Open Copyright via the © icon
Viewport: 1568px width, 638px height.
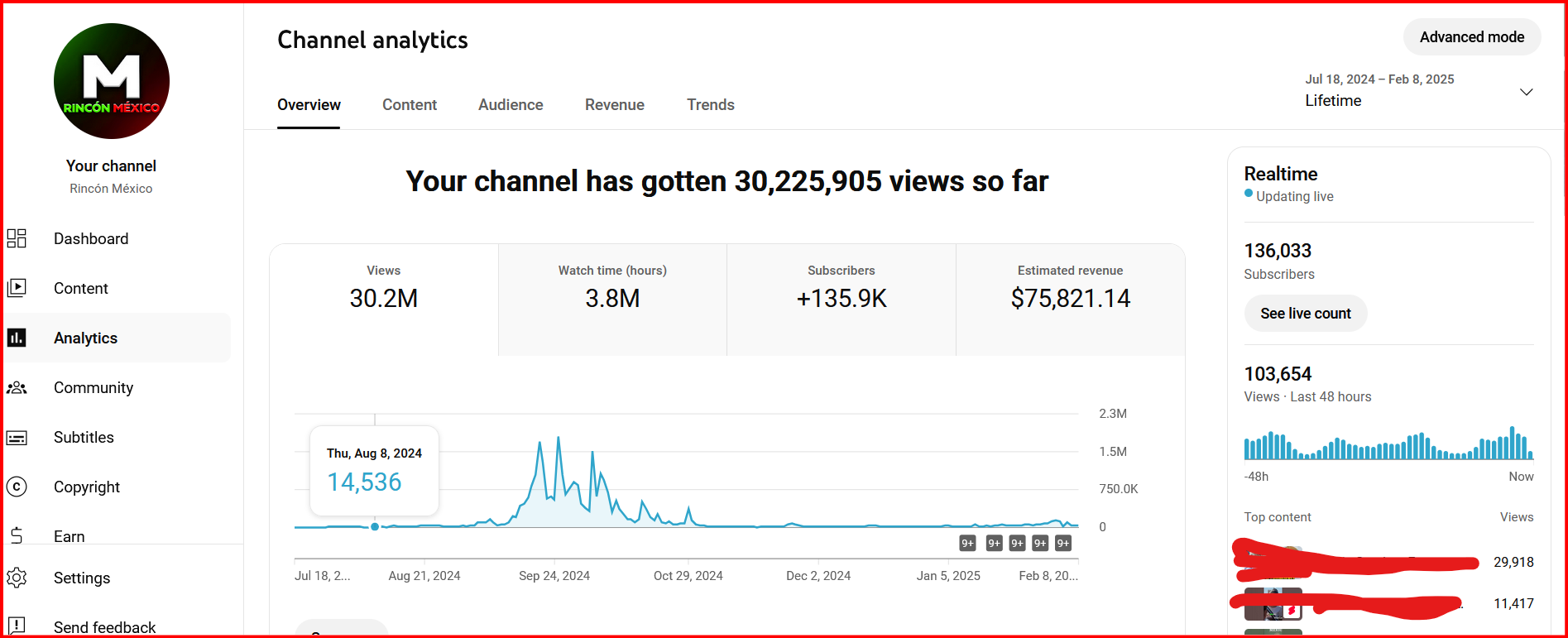(17, 487)
